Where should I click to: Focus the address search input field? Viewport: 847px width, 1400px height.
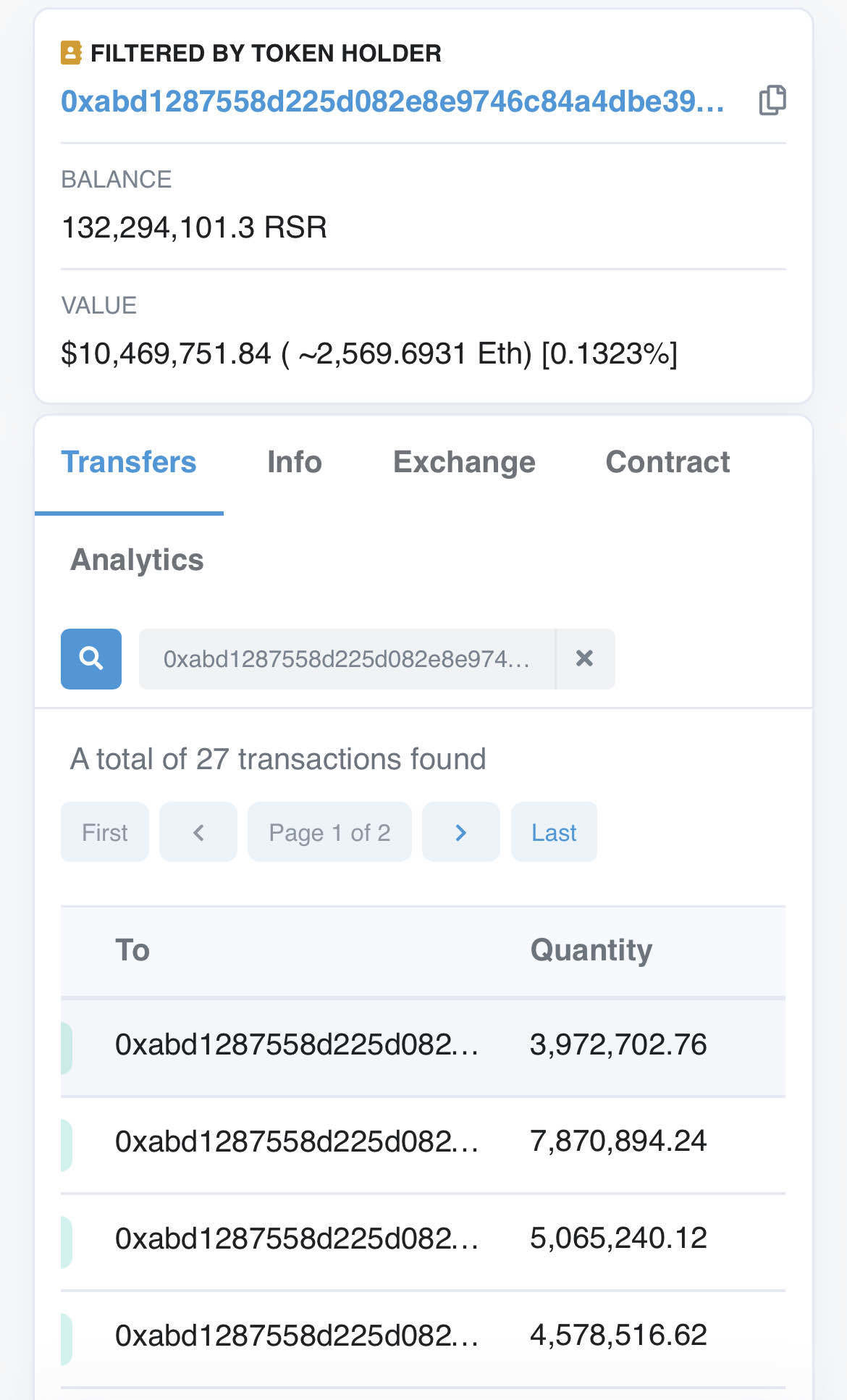(346, 658)
